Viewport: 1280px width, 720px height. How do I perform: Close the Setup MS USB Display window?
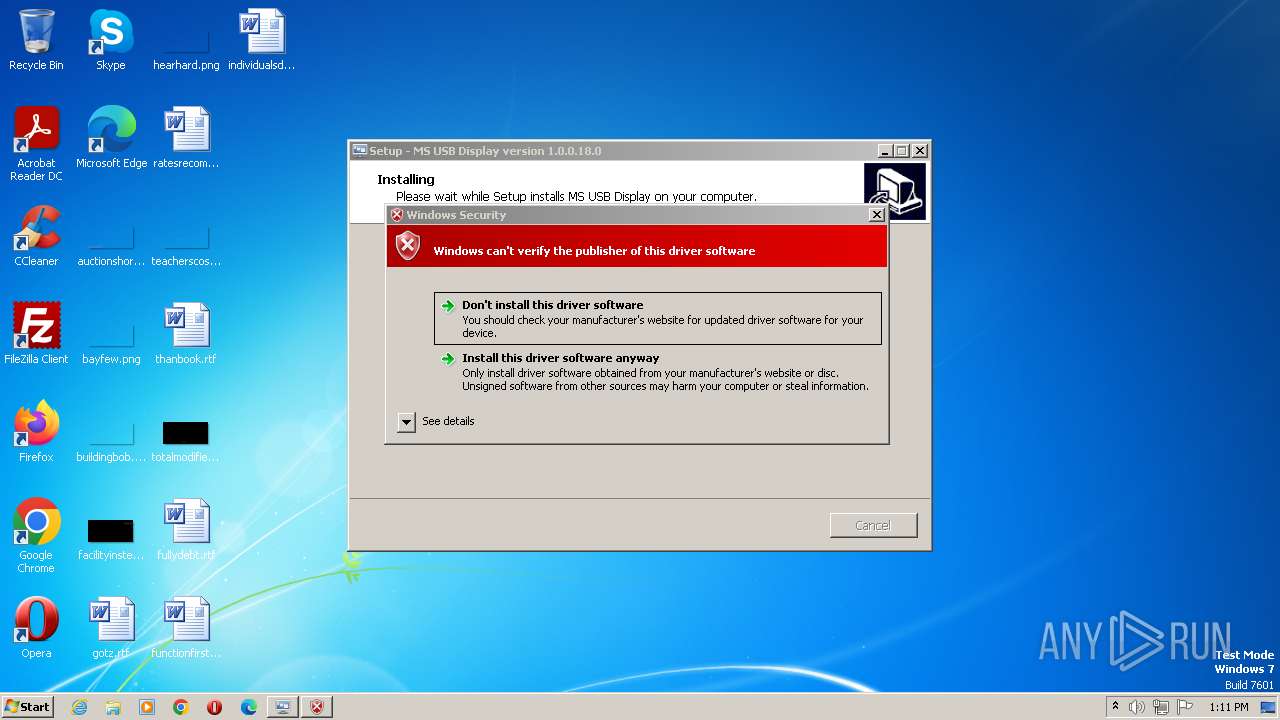point(920,151)
